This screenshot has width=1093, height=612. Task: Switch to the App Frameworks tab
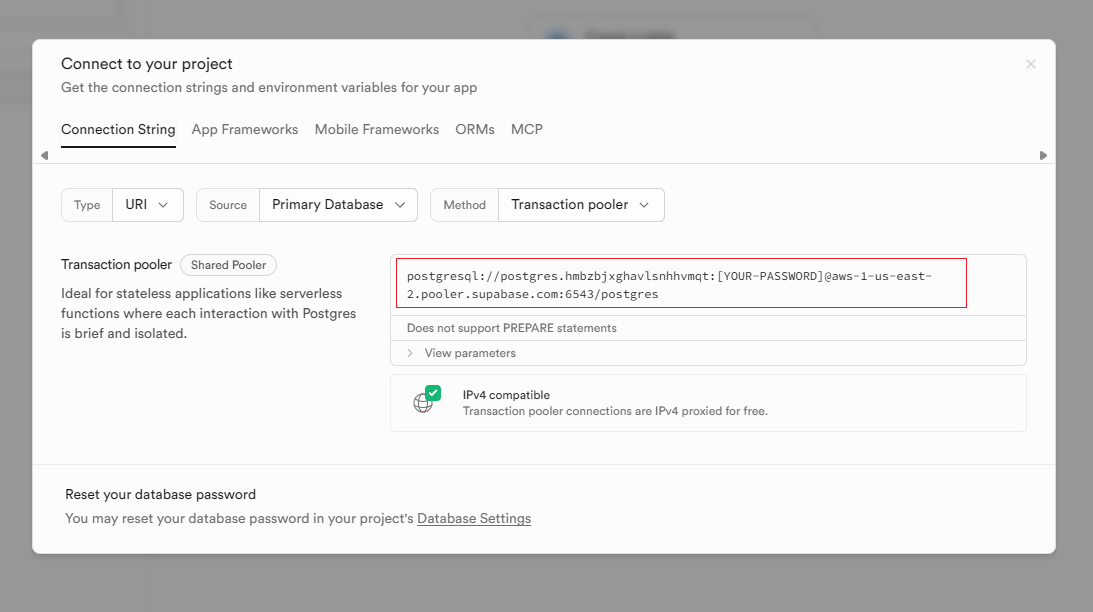tap(244, 129)
